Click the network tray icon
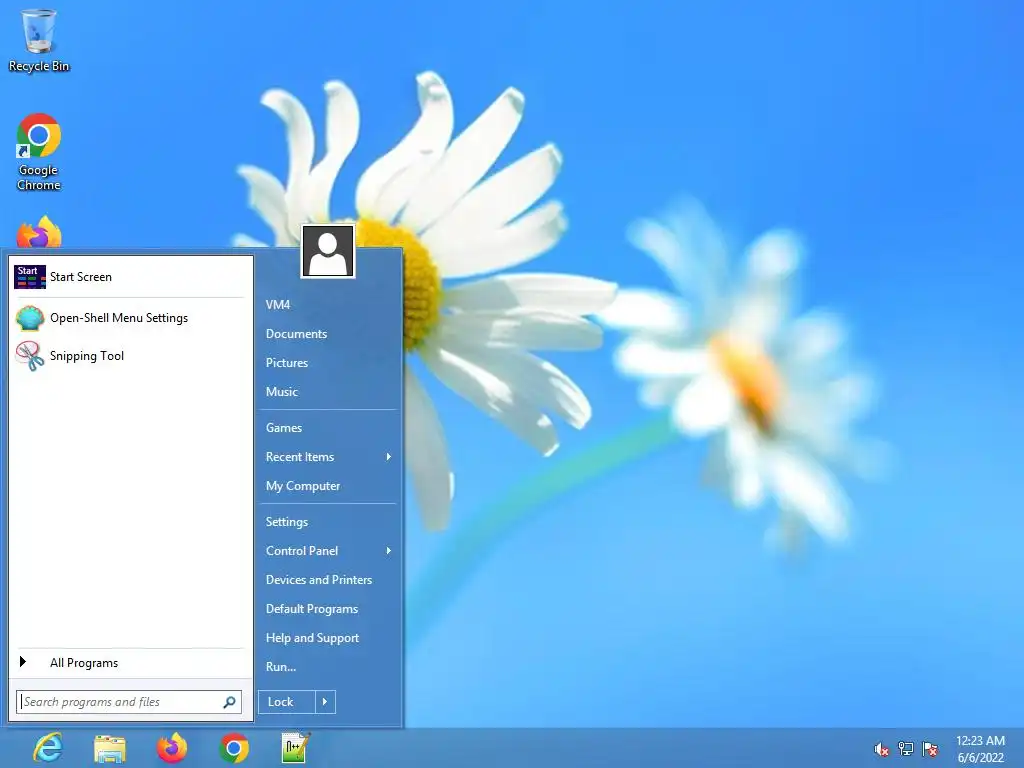This screenshot has height=768, width=1024. click(906, 749)
